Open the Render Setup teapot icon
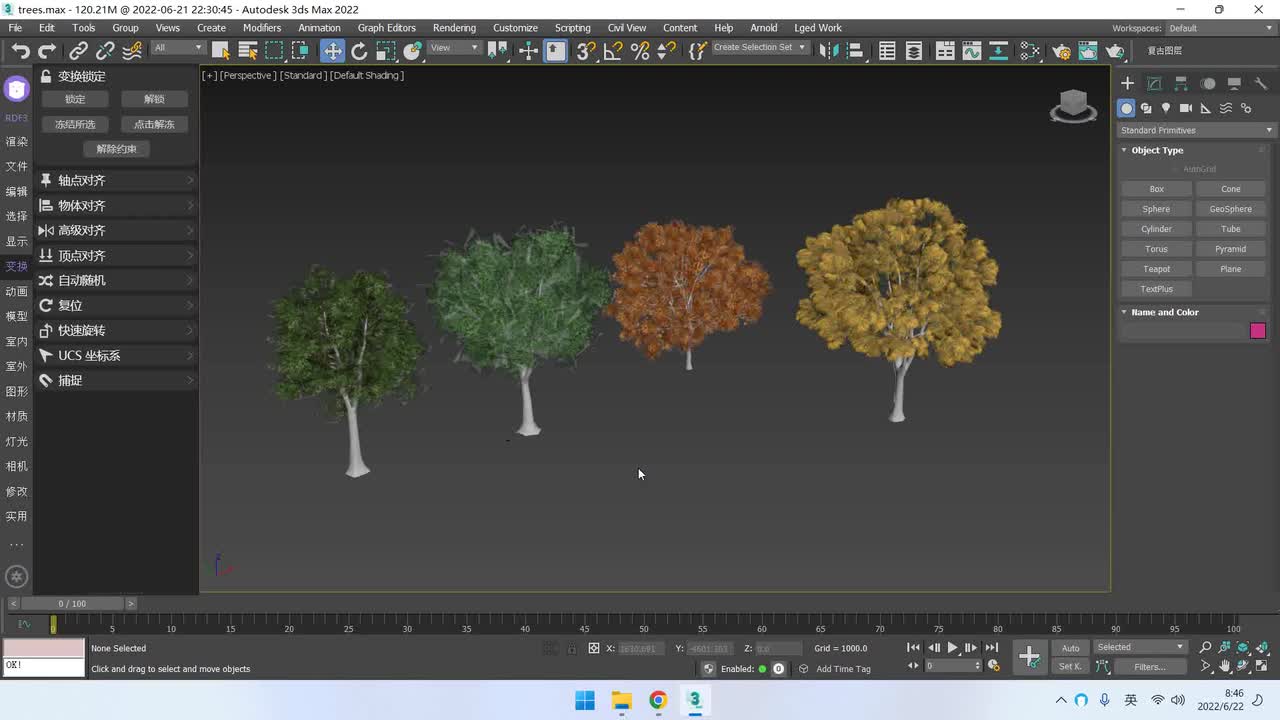The image size is (1280, 720). coord(1061,51)
